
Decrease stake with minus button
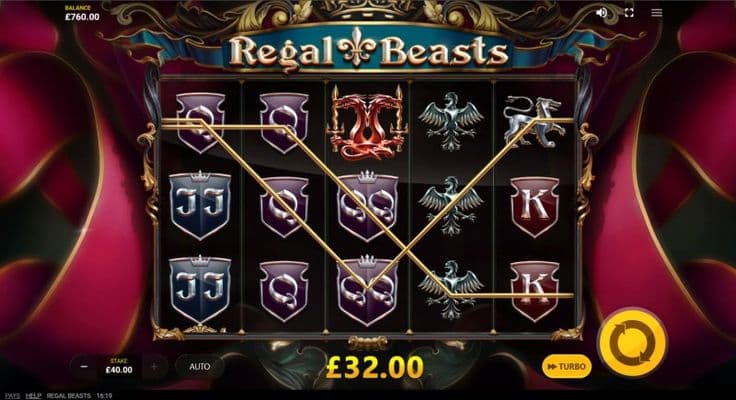[x=84, y=366]
